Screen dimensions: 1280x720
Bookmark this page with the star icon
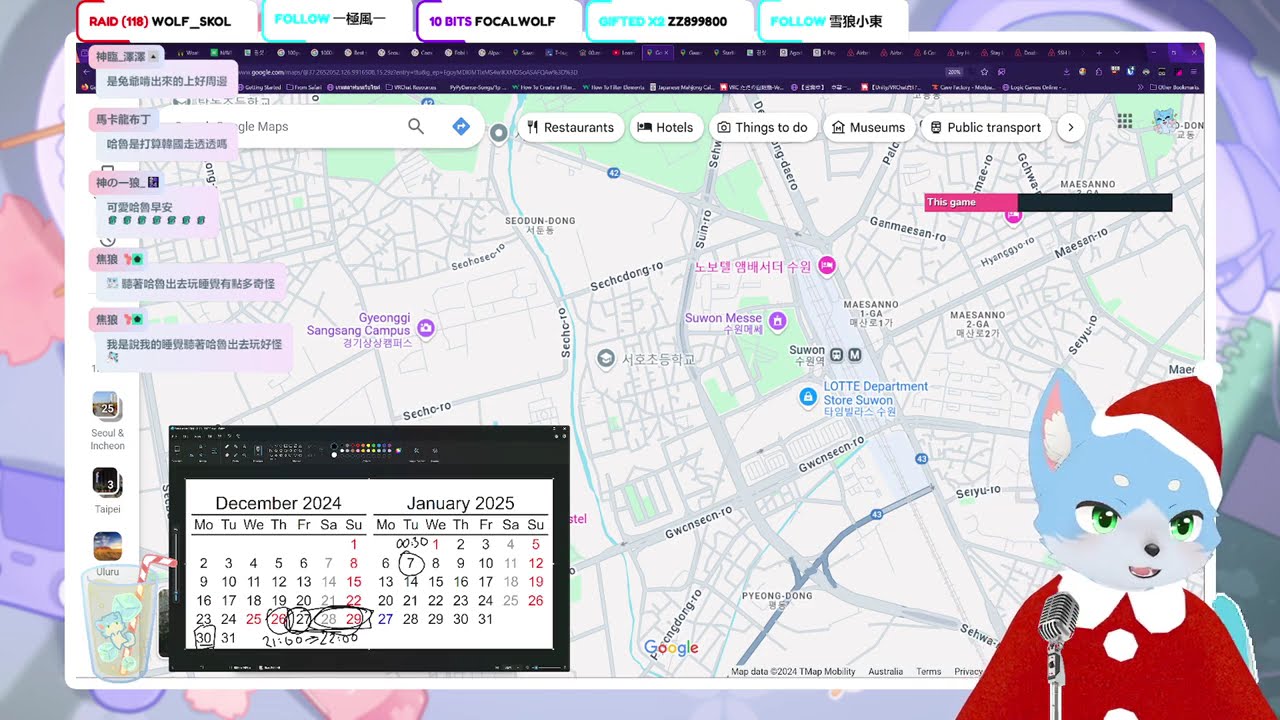984,72
